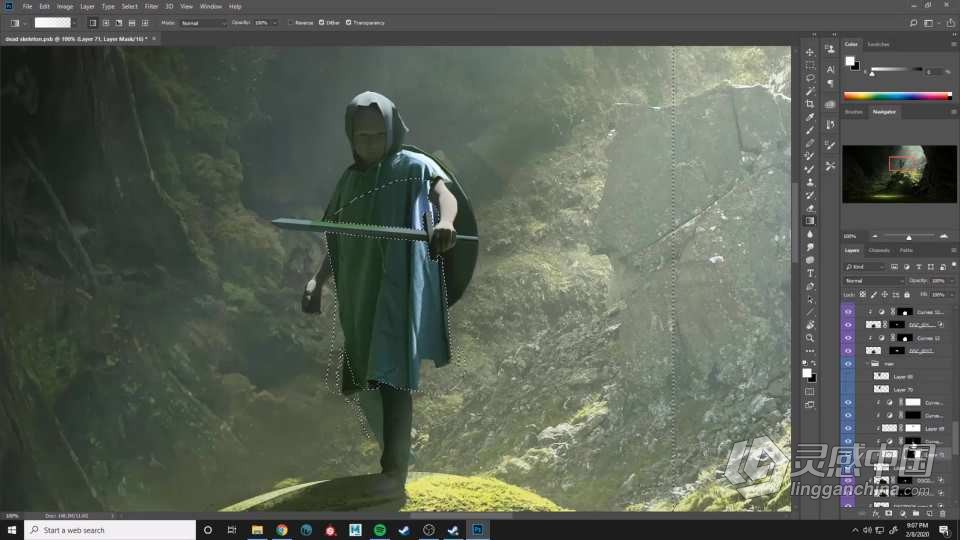
Task: Choose the Reflected Gradient style
Action: (132, 23)
